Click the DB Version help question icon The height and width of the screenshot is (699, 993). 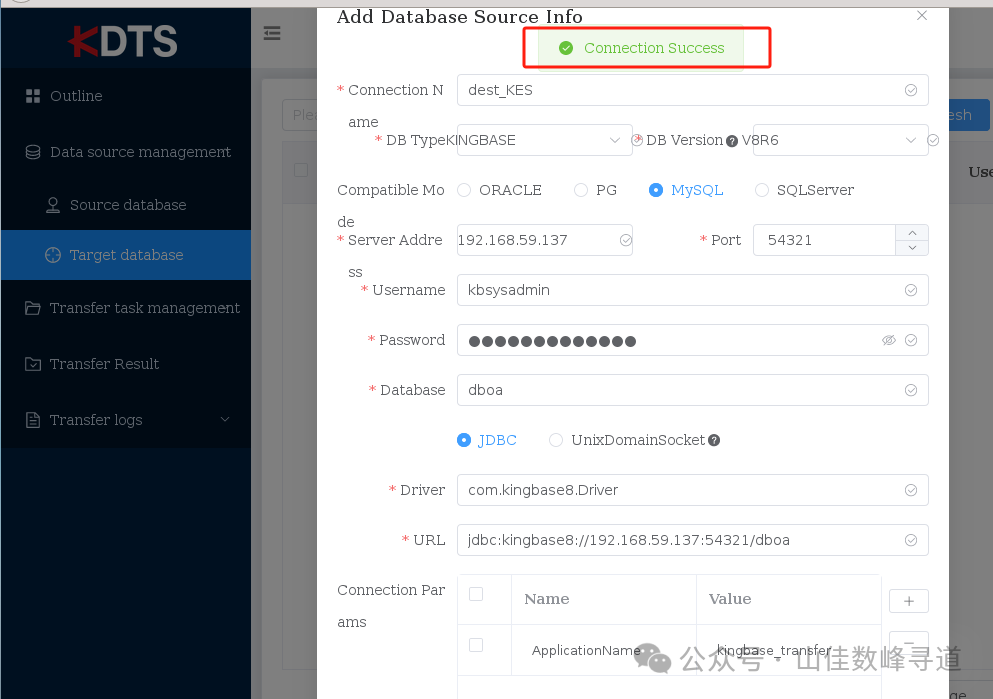point(732,141)
